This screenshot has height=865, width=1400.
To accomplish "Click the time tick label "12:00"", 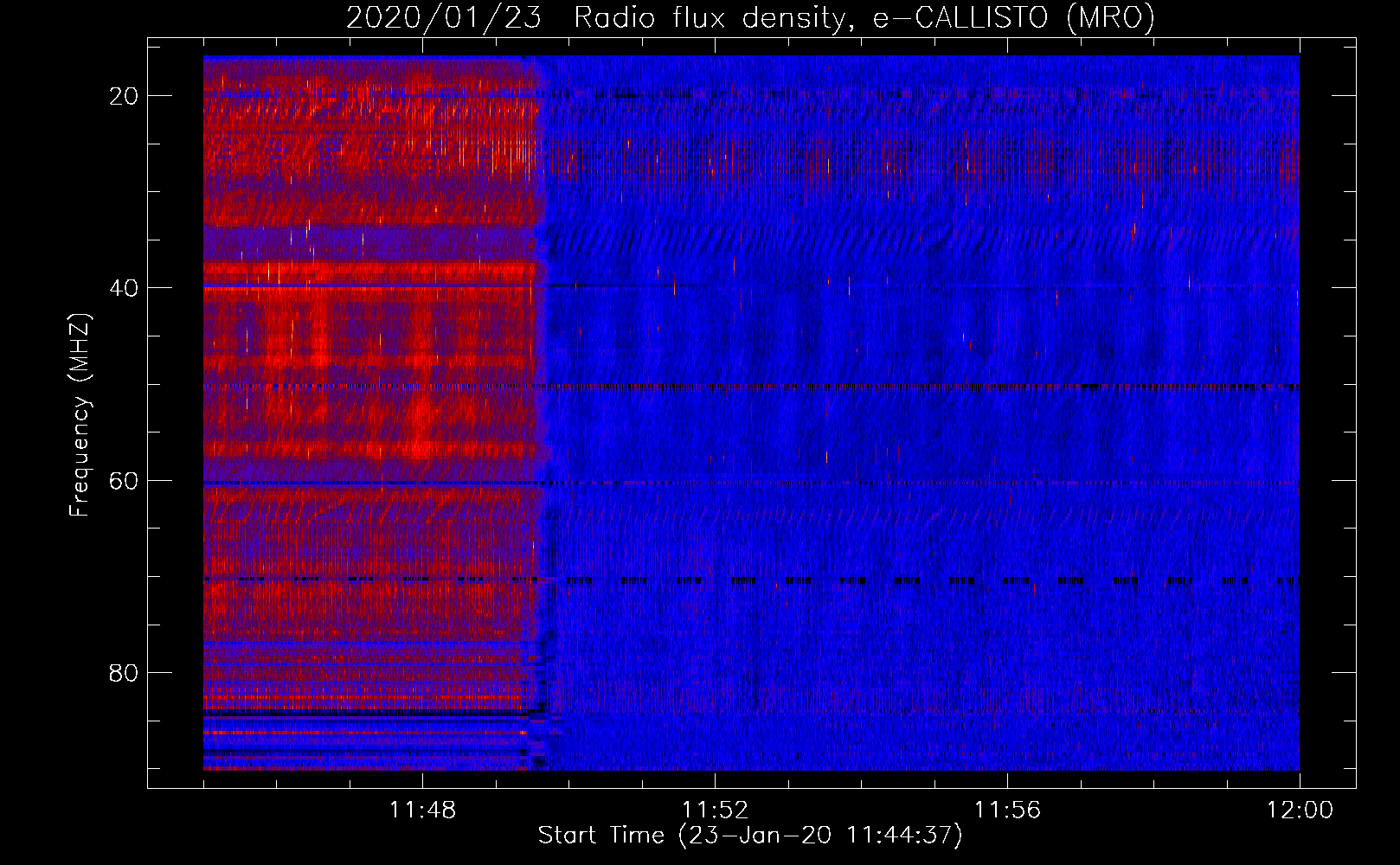I will [1300, 811].
